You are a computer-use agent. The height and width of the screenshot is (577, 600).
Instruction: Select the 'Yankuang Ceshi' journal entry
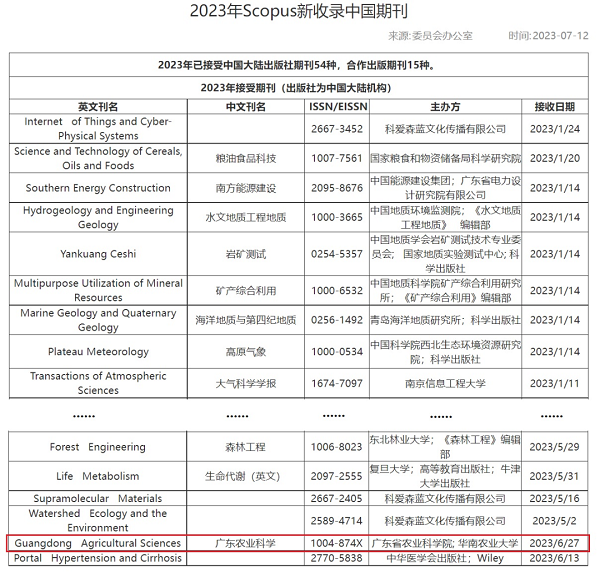98,254
